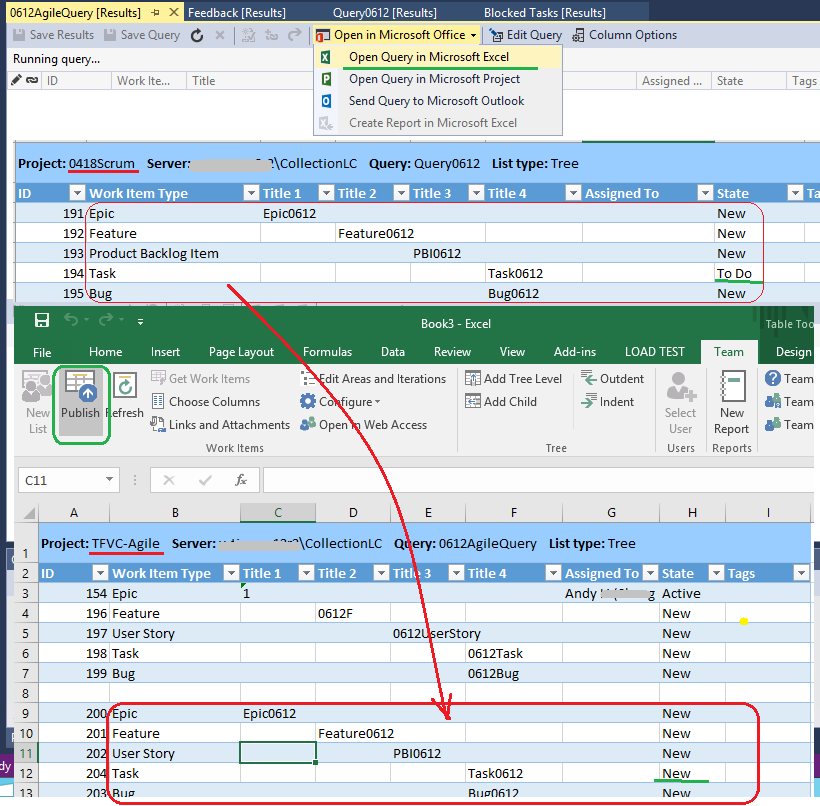
Task: Select column C header
Action: (278, 513)
